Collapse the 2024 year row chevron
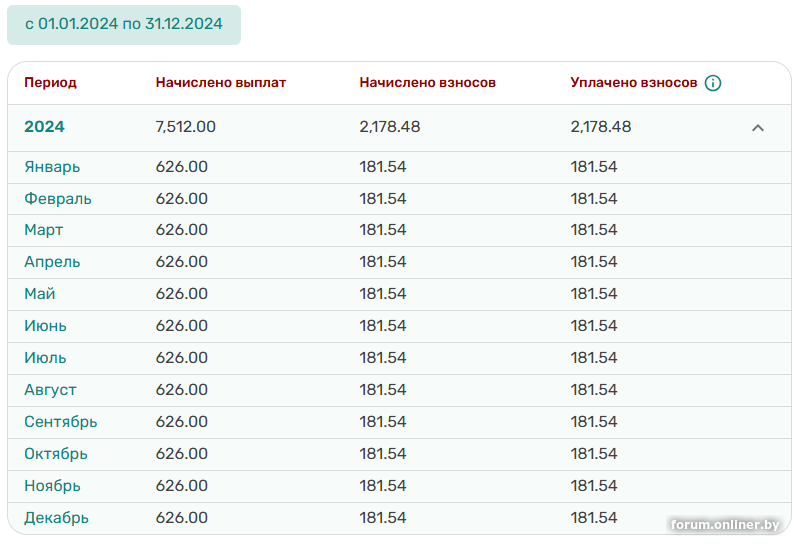 757,128
